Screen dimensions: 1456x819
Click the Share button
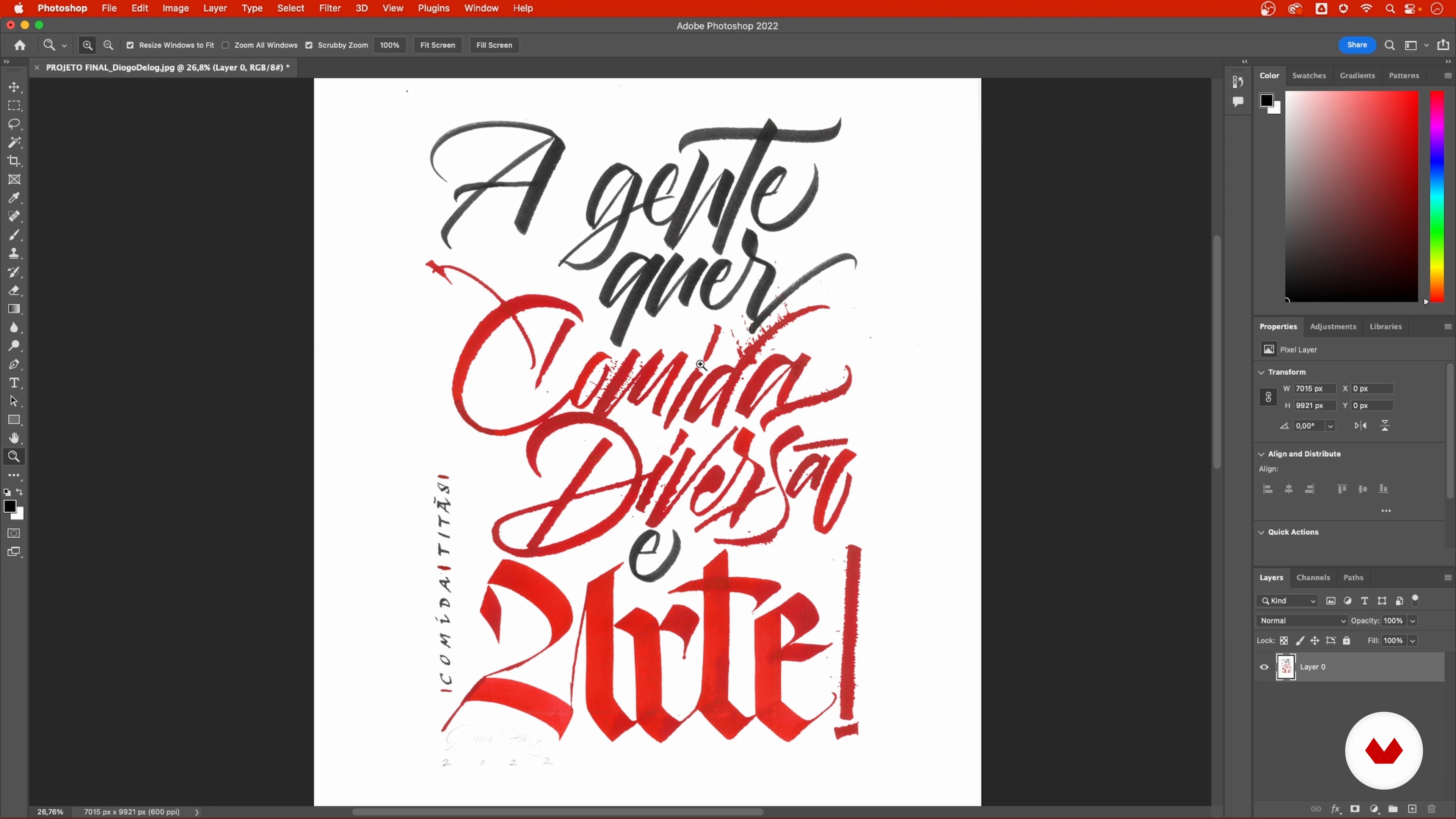(1357, 45)
